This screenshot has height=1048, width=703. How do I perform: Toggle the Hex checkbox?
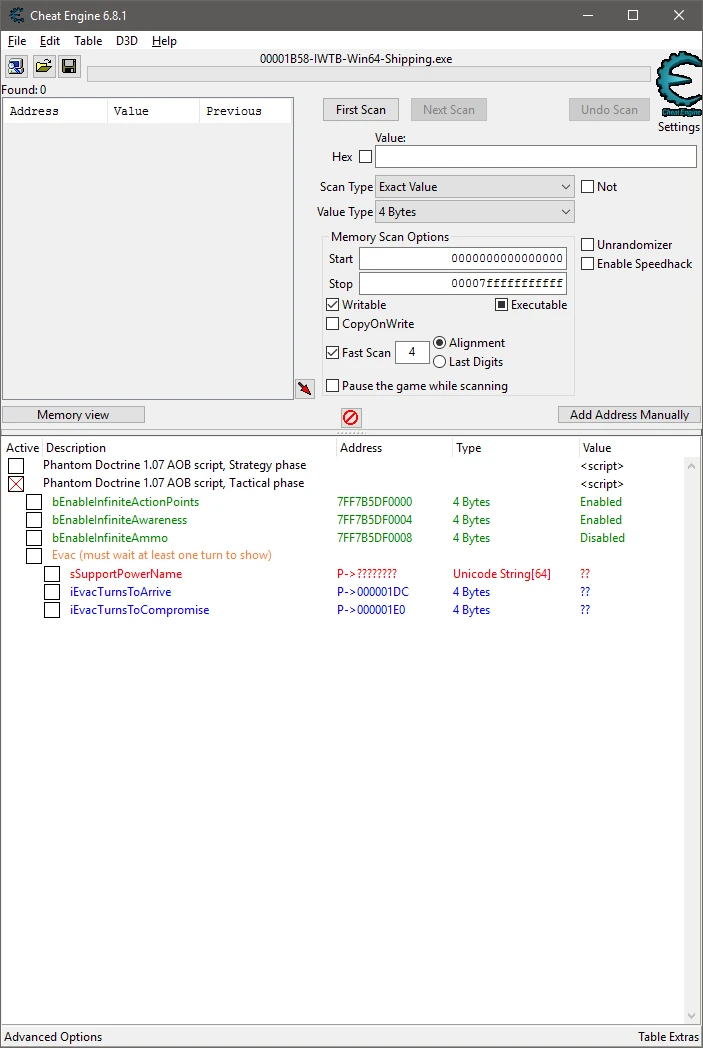pyautogui.click(x=366, y=156)
